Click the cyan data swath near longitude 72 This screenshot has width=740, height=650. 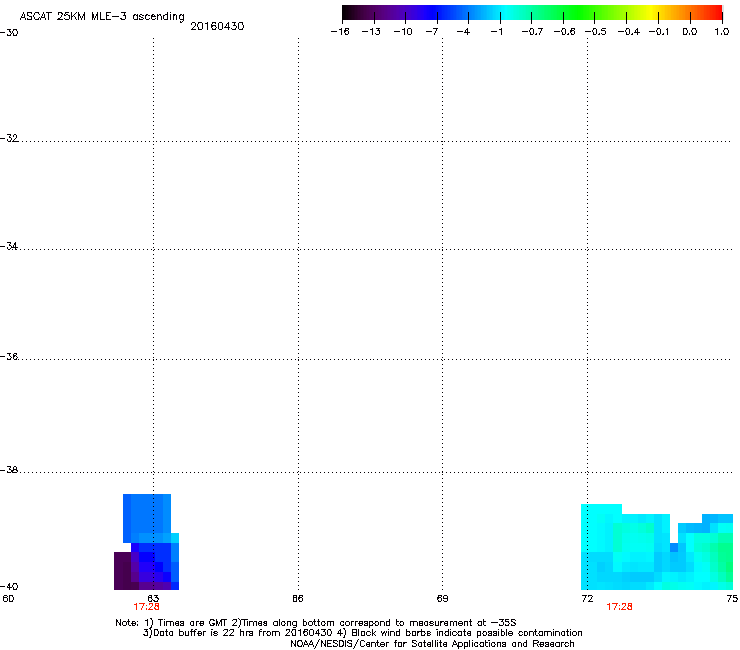[656, 547]
